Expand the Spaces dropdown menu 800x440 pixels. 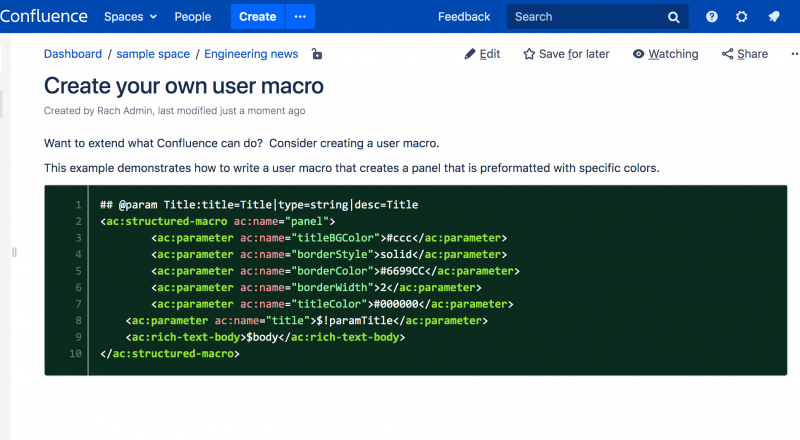130,17
